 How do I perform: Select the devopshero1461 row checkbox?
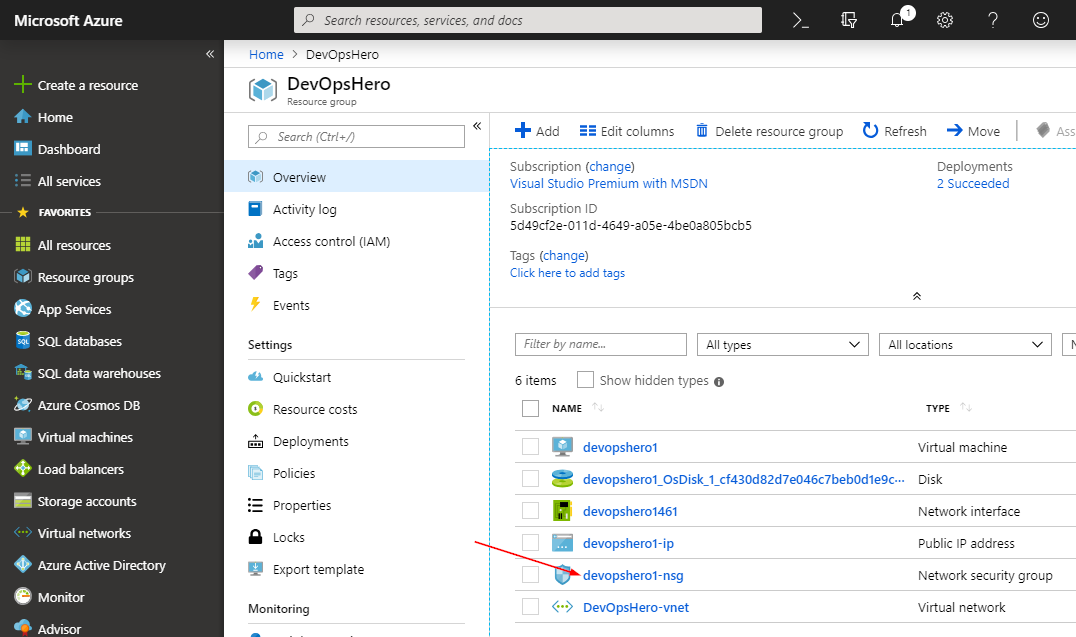pos(530,511)
